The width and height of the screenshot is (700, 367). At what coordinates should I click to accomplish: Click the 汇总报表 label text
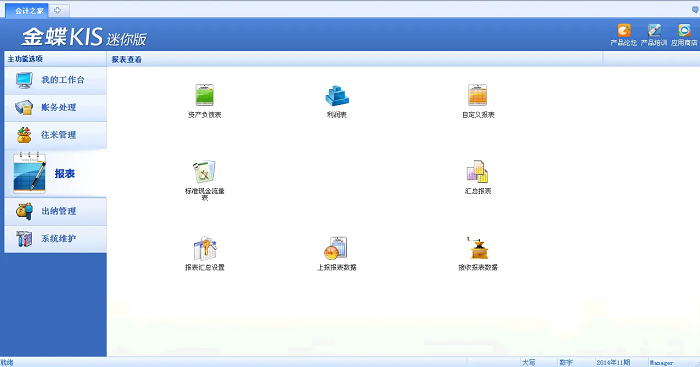tap(478, 191)
